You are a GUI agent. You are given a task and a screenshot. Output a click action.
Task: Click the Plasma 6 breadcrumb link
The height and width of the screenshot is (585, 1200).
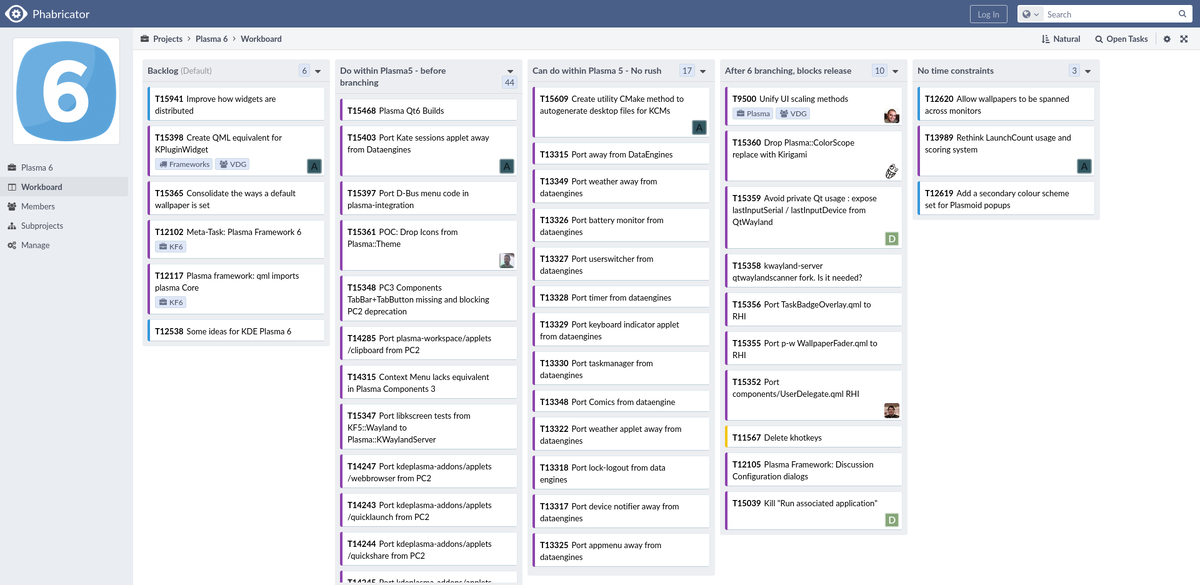211,39
